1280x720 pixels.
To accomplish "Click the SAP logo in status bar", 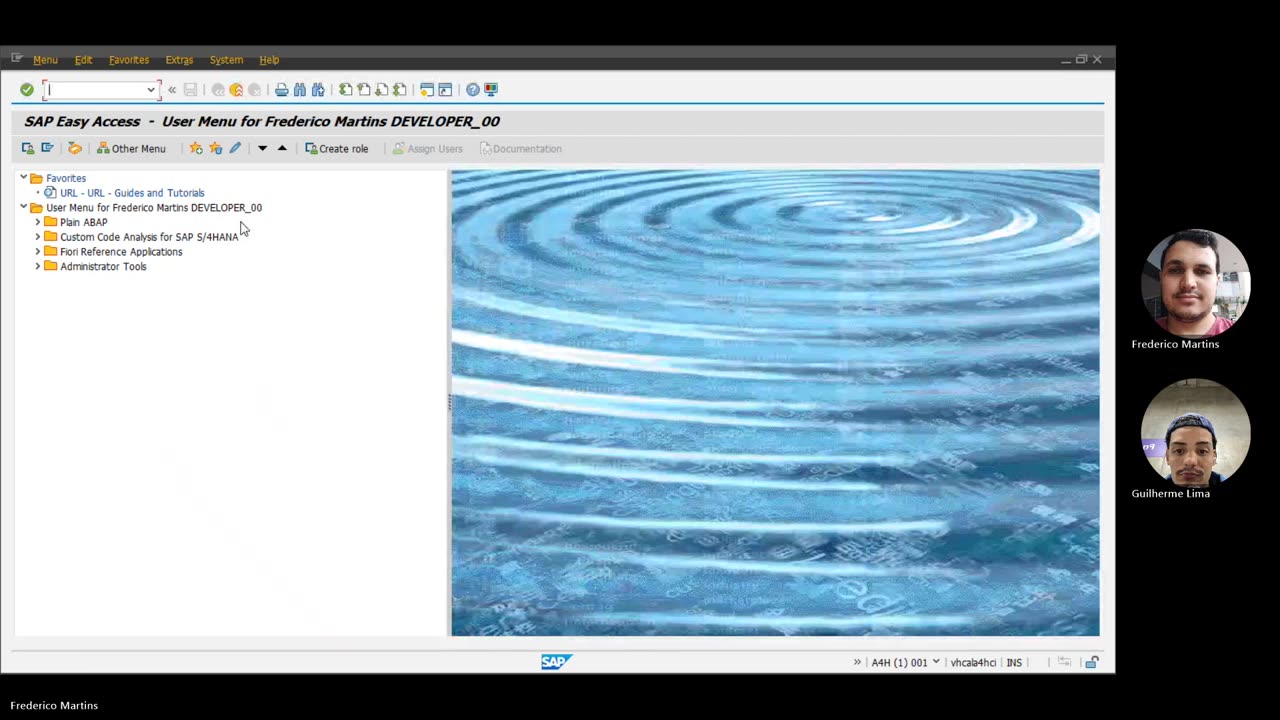I will pos(556,662).
